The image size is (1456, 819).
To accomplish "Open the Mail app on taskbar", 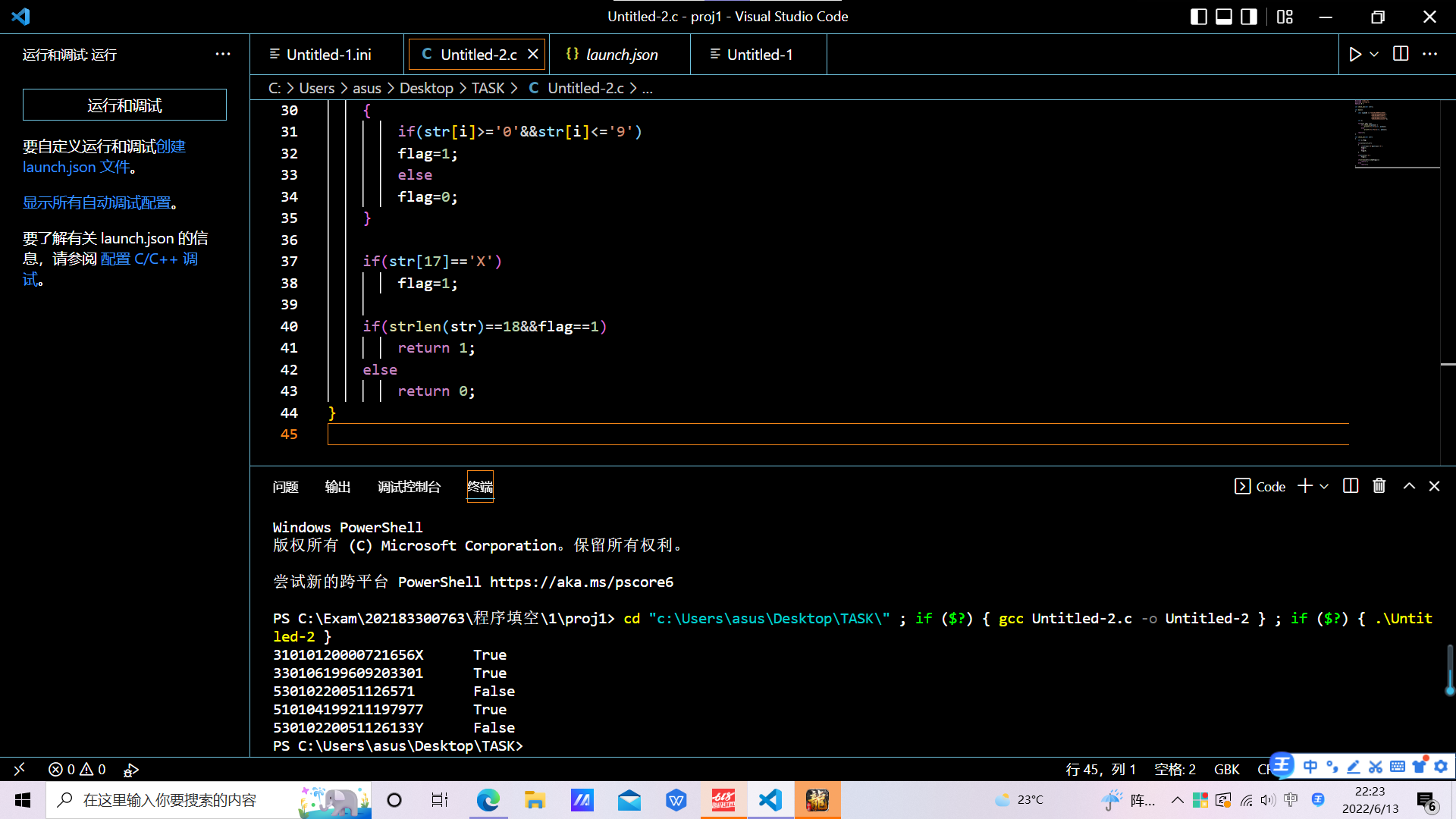I will (x=629, y=800).
